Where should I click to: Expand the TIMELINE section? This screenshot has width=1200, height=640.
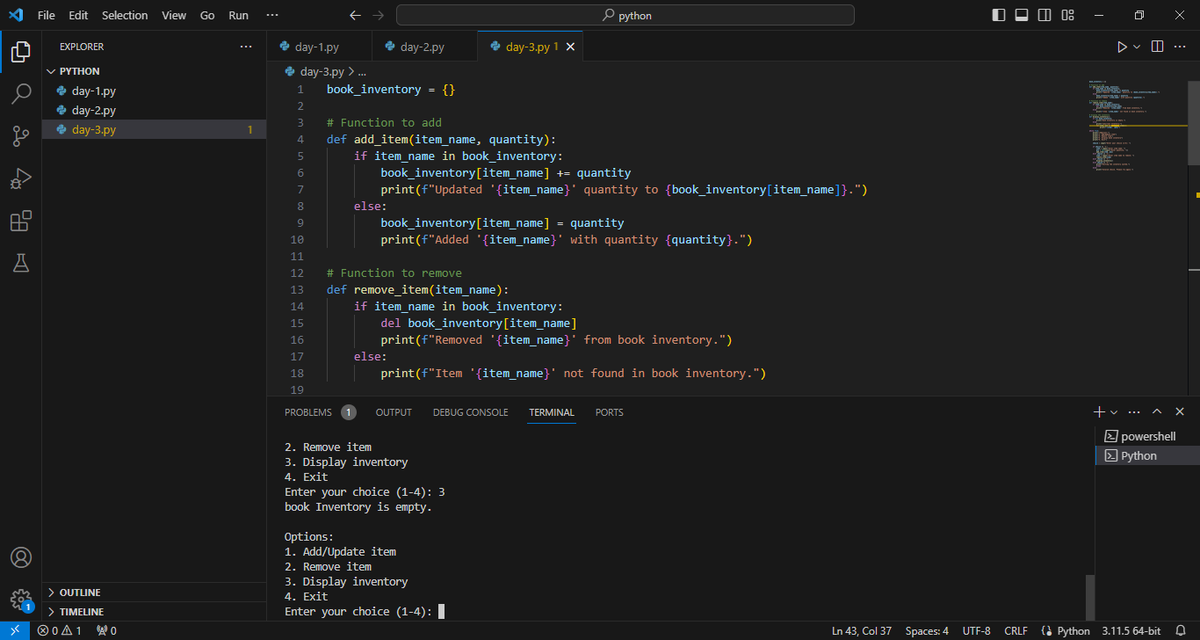pos(154,611)
